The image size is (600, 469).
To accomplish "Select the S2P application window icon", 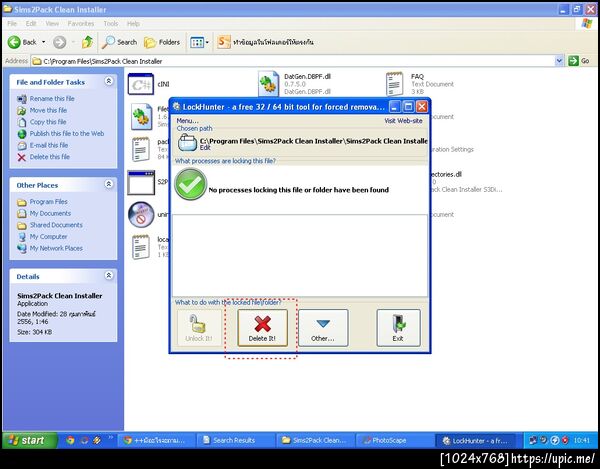I will pyautogui.click(x=141, y=182).
